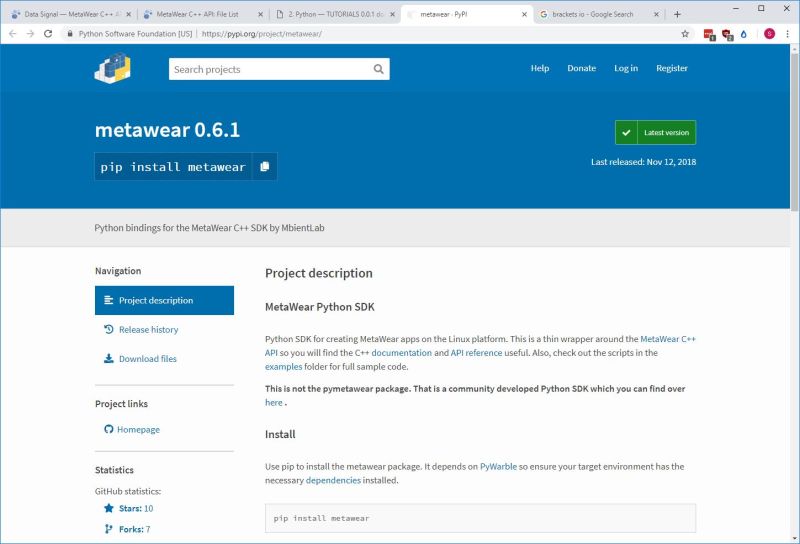Viewport: 800px width, 544px height.
Task: Copy pip install command to clipboard
Action: pyautogui.click(x=264, y=166)
